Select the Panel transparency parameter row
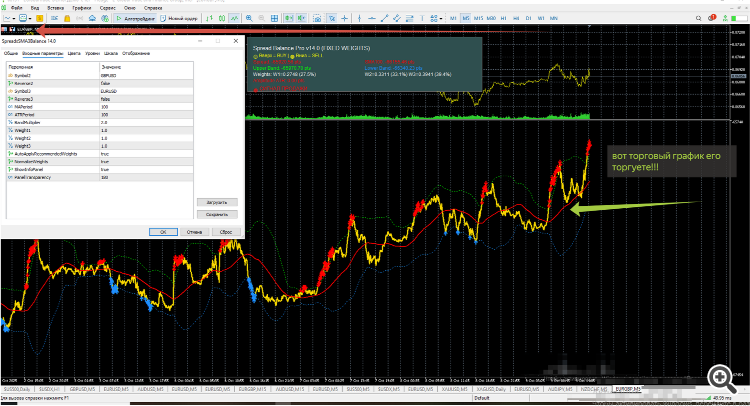This screenshot has width=750, height=406. pyautogui.click(x=100, y=177)
